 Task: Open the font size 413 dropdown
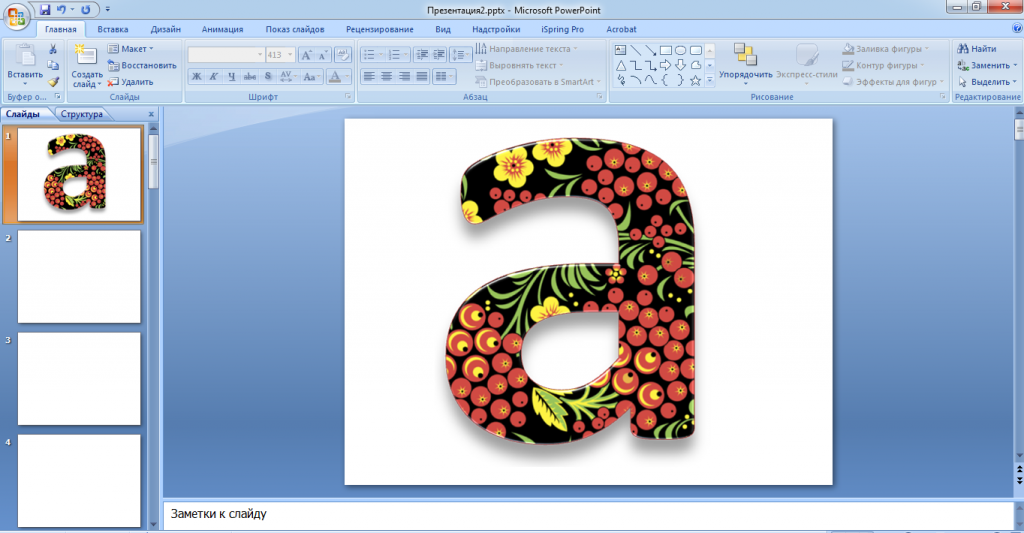coord(280,55)
